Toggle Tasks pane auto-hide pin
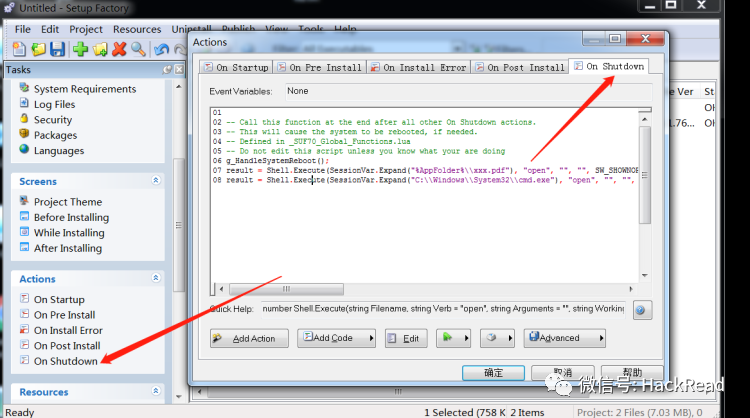750x418 pixels. point(167,70)
